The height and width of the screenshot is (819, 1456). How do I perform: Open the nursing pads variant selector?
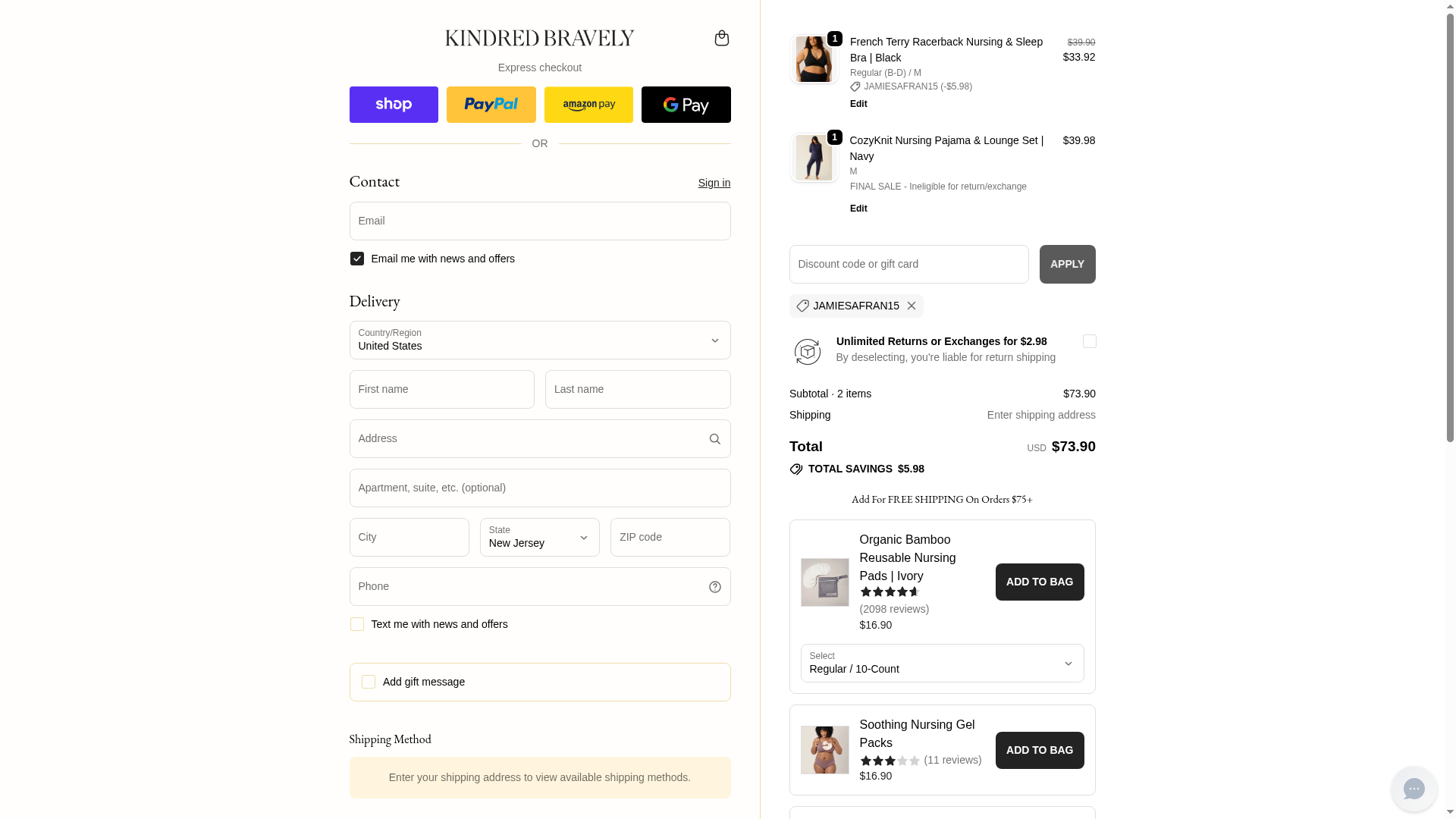[x=942, y=664]
